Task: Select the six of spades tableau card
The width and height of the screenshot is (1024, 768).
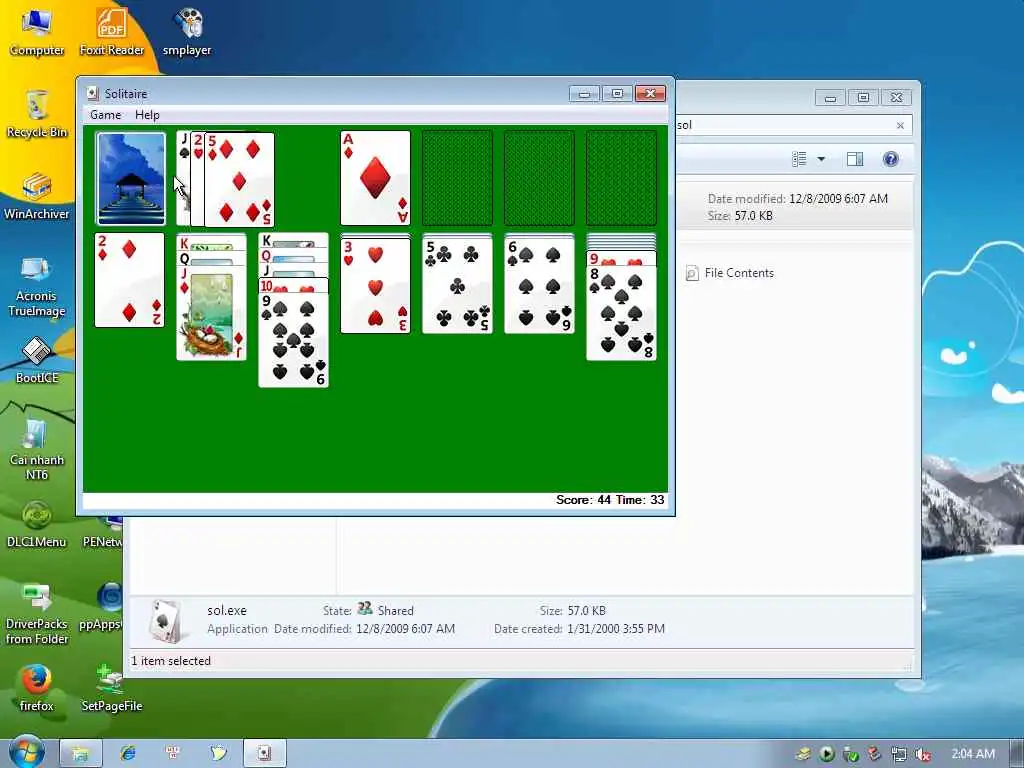Action: 539,286
